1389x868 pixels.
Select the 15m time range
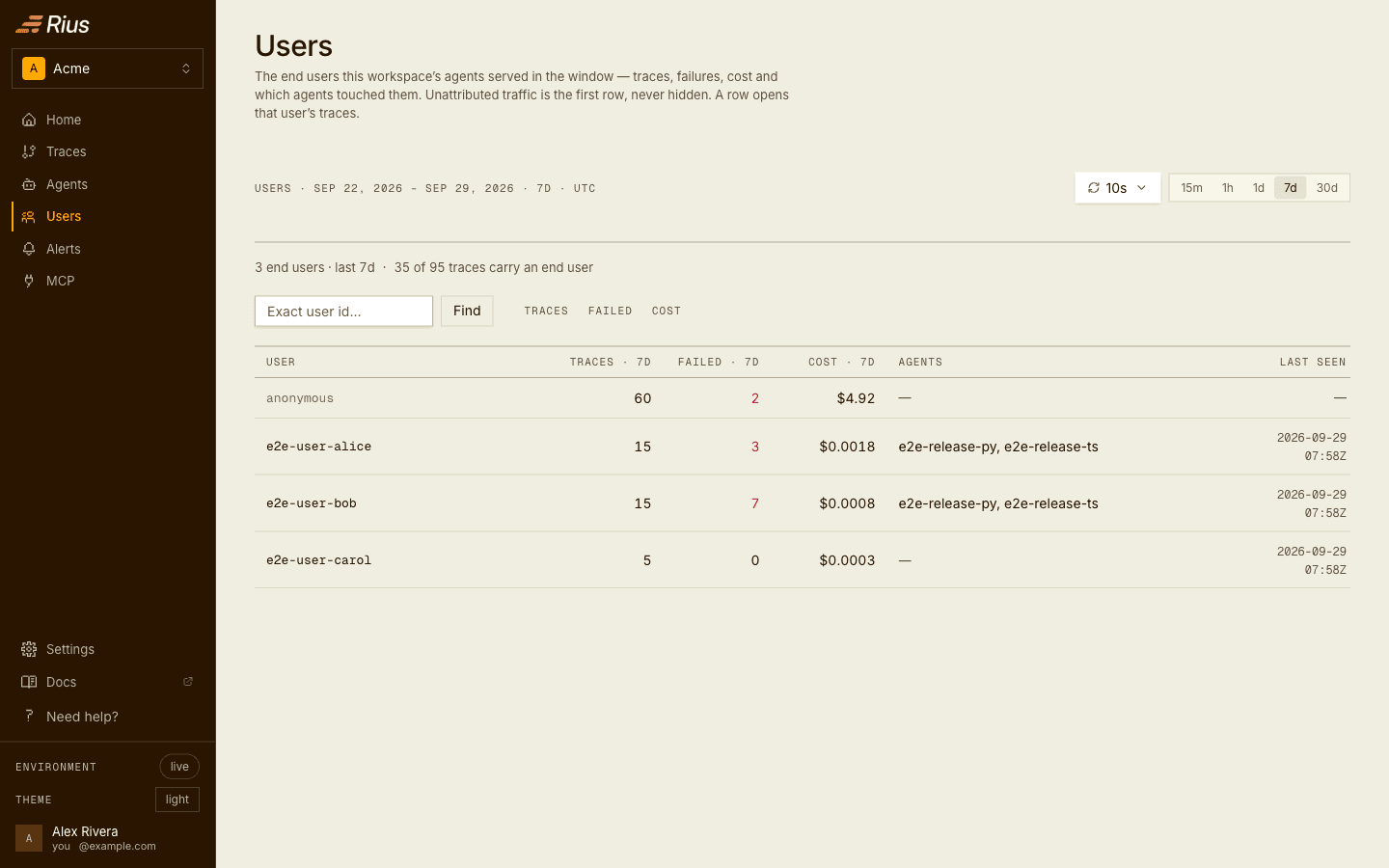coord(1191,188)
